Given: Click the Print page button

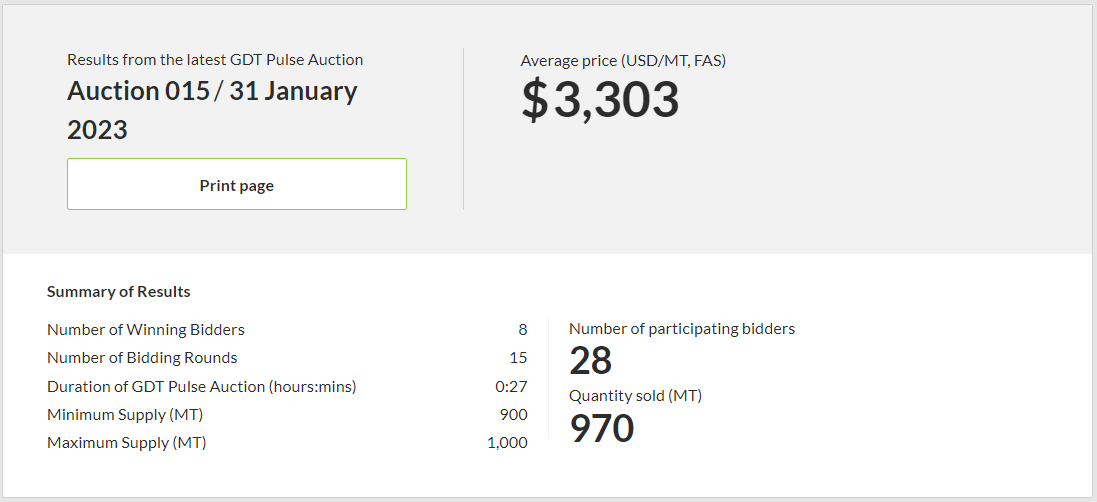Looking at the screenshot, I should pos(237,185).
